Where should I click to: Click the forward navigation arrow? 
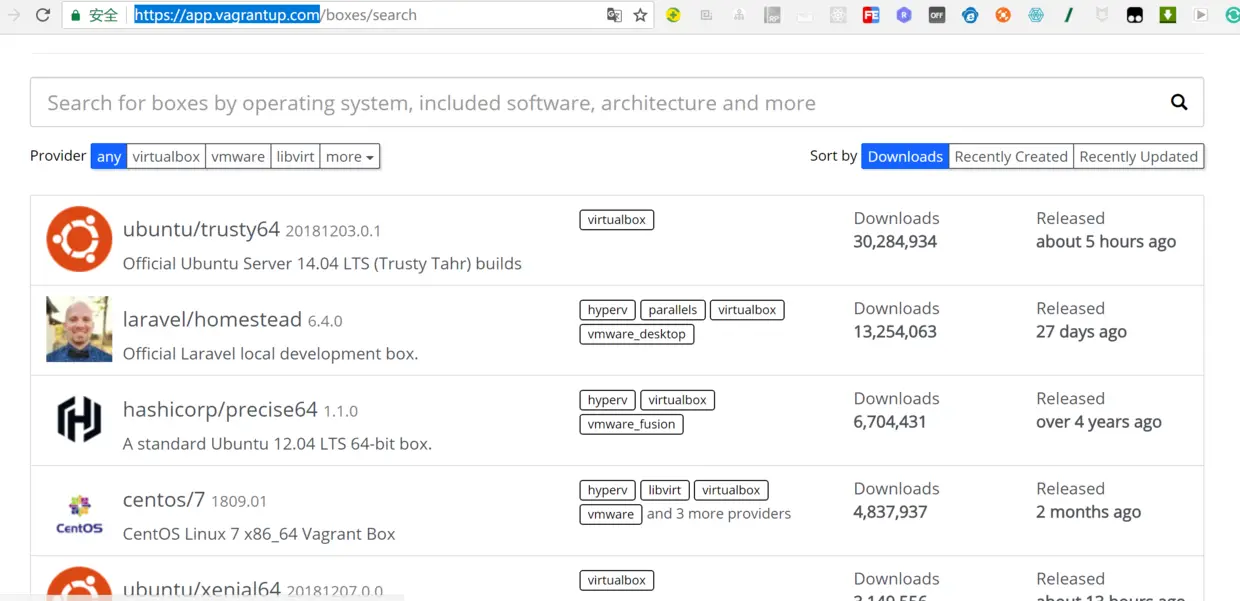[x=13, y=15]
